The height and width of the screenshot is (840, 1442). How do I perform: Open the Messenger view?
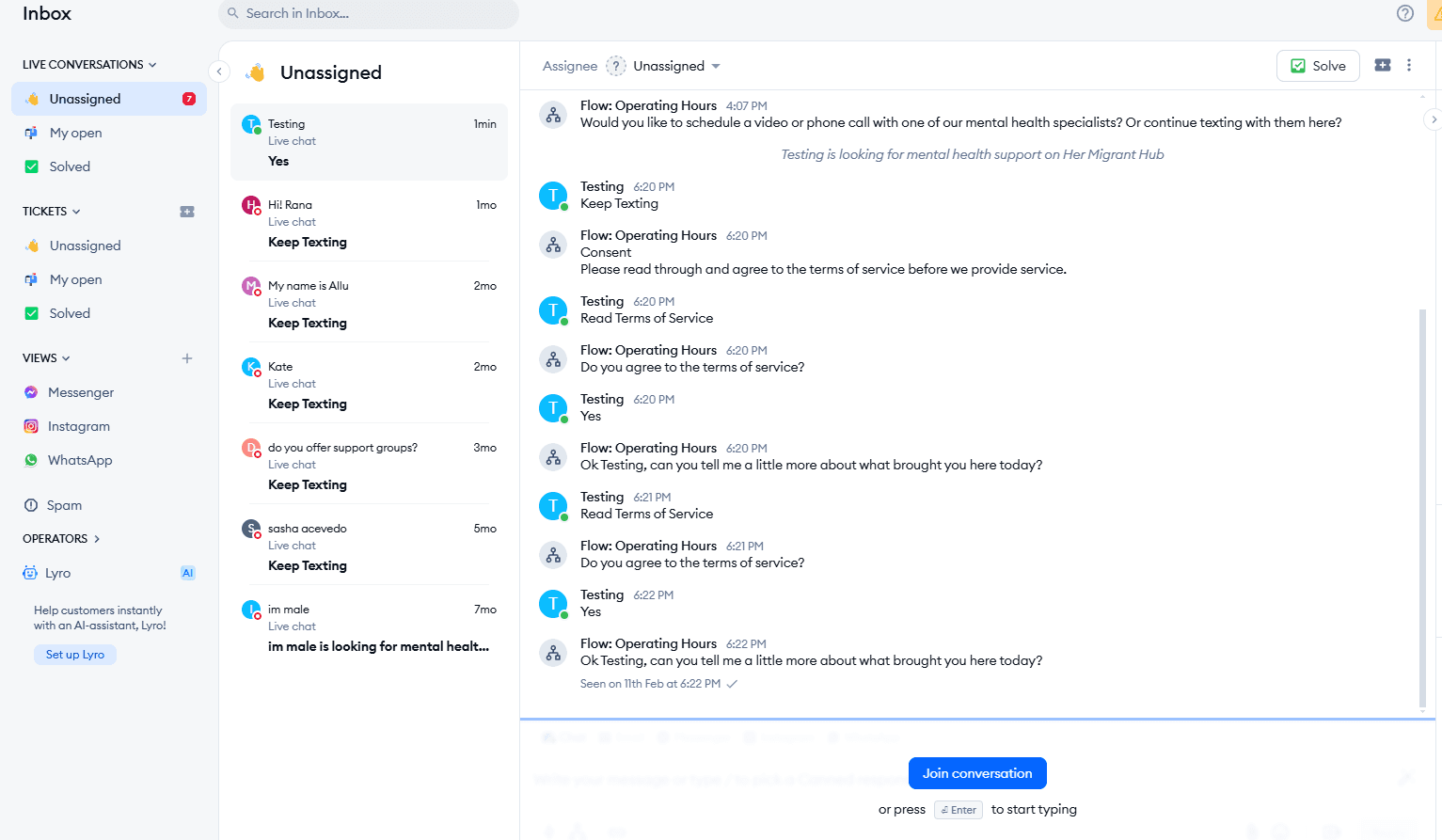[x=81, y=392]
